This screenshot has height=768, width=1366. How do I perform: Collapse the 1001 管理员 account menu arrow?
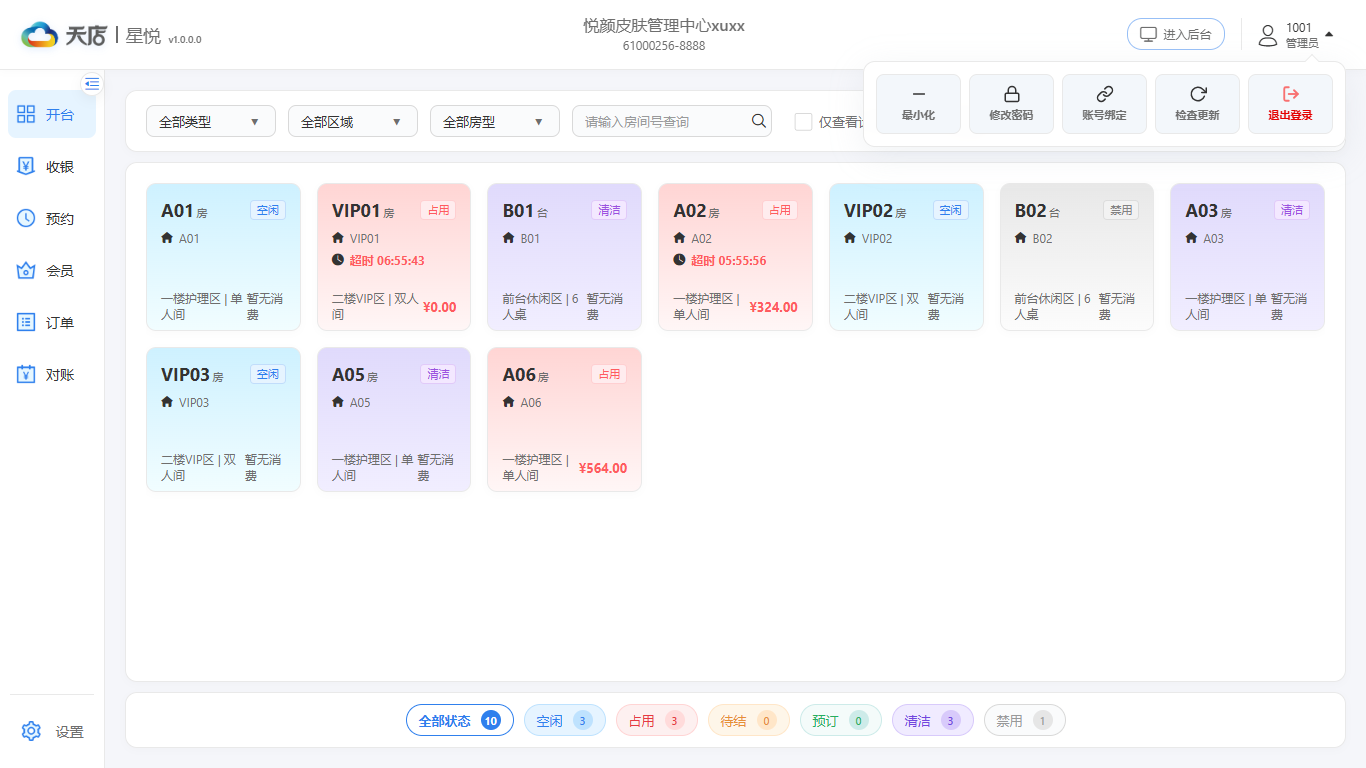coord(1329,34)
